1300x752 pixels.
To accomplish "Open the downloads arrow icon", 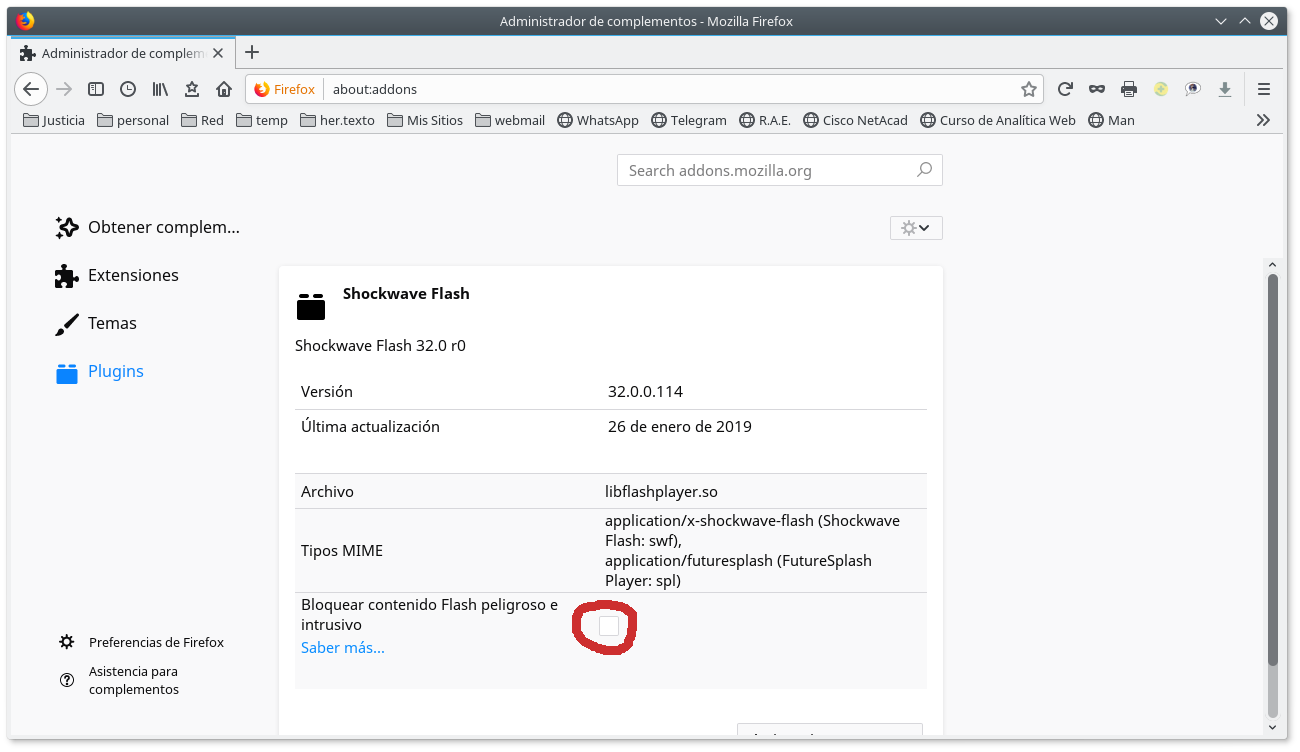I will (x=1224, y=89).
